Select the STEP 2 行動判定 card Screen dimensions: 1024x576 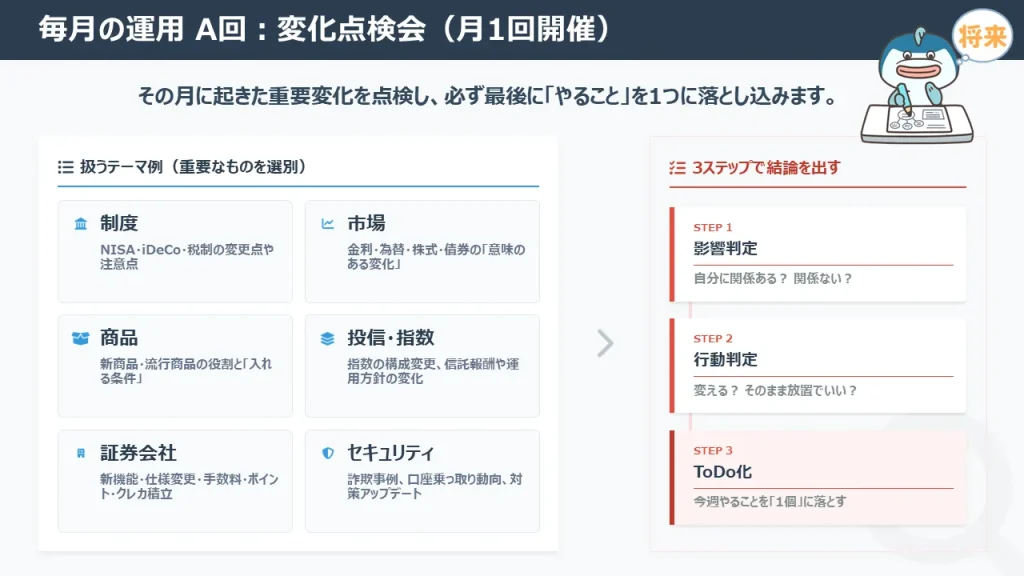(x=818, y=365)
